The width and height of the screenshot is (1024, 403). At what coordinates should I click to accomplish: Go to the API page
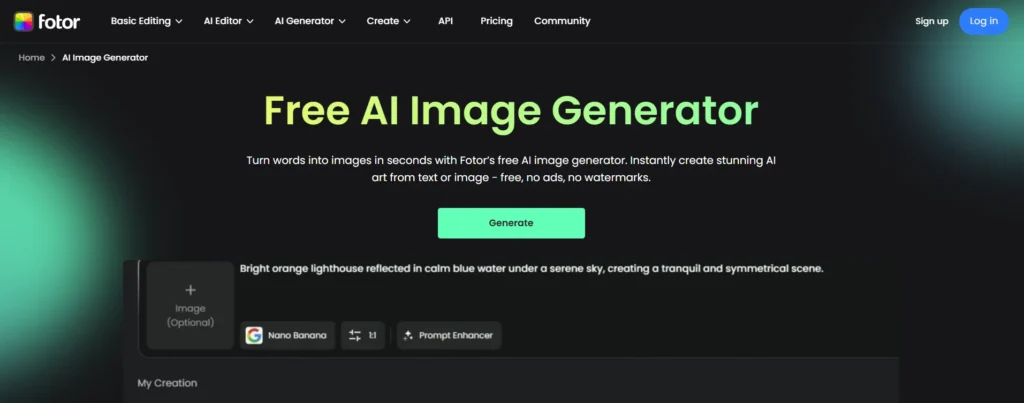tap(445, 21)
